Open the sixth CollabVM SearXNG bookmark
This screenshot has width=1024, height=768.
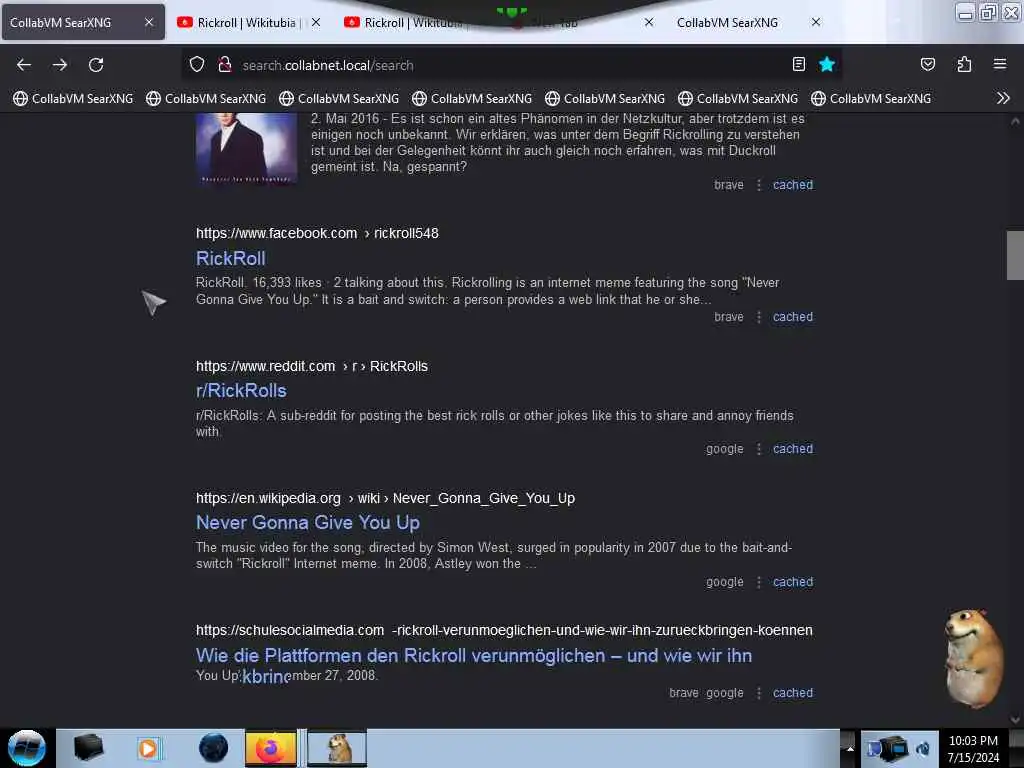pos(738,99)
